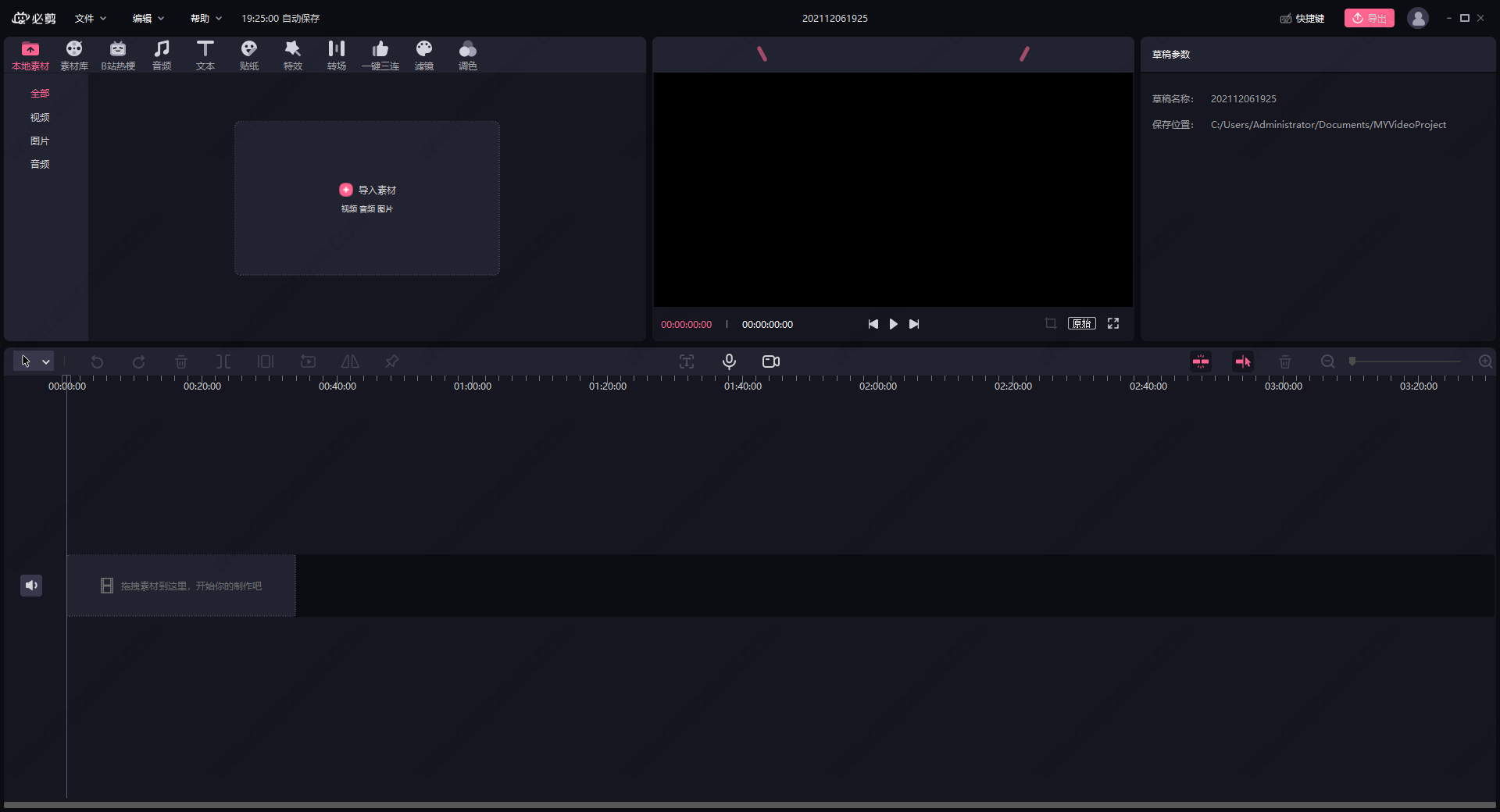Open the 编辑 menu

(x=148, y=18)
